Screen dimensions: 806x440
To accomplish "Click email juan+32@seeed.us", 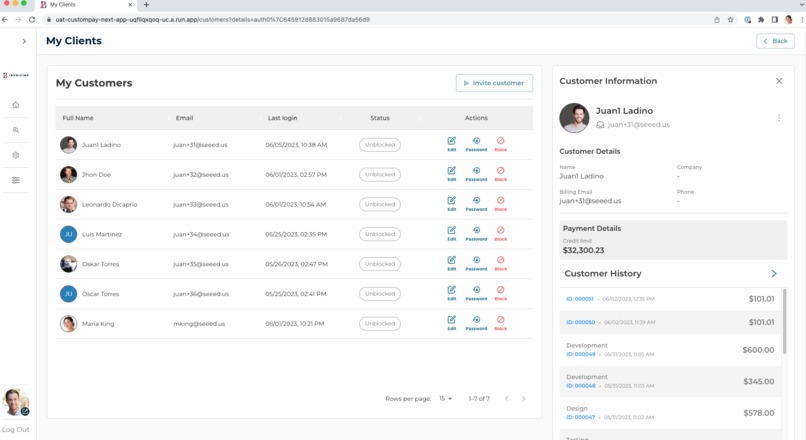I will [x=200, y=174].
